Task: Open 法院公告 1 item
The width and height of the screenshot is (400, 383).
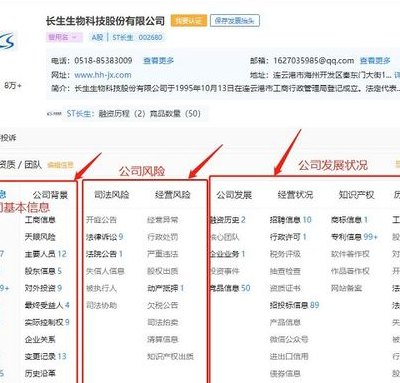Action: point(105,254)
